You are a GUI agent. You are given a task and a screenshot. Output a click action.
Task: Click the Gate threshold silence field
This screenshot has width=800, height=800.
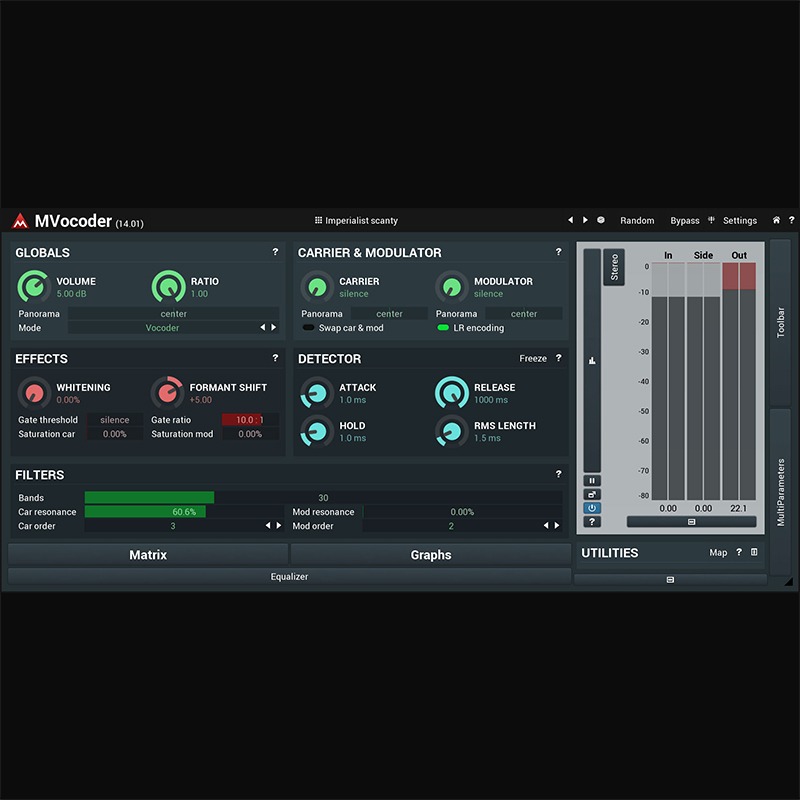115,419
